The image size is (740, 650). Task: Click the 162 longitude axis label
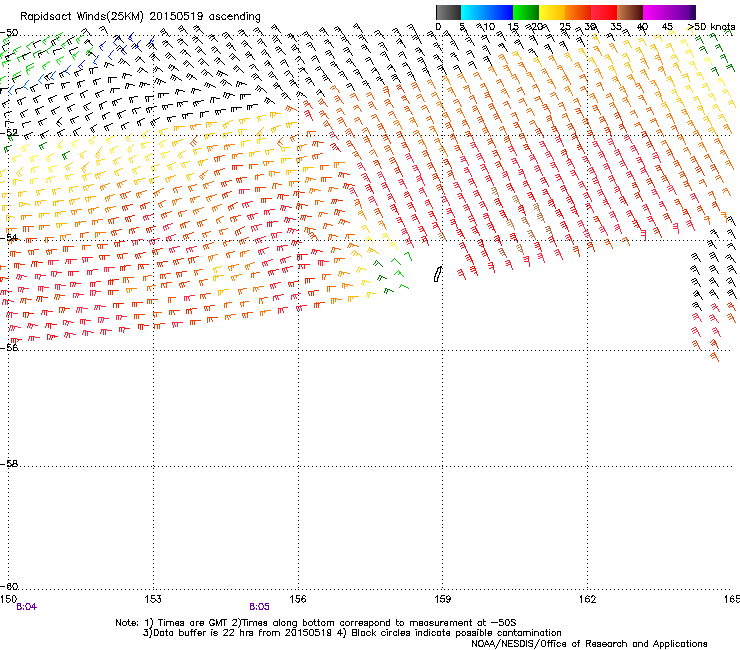pos(587,599)
